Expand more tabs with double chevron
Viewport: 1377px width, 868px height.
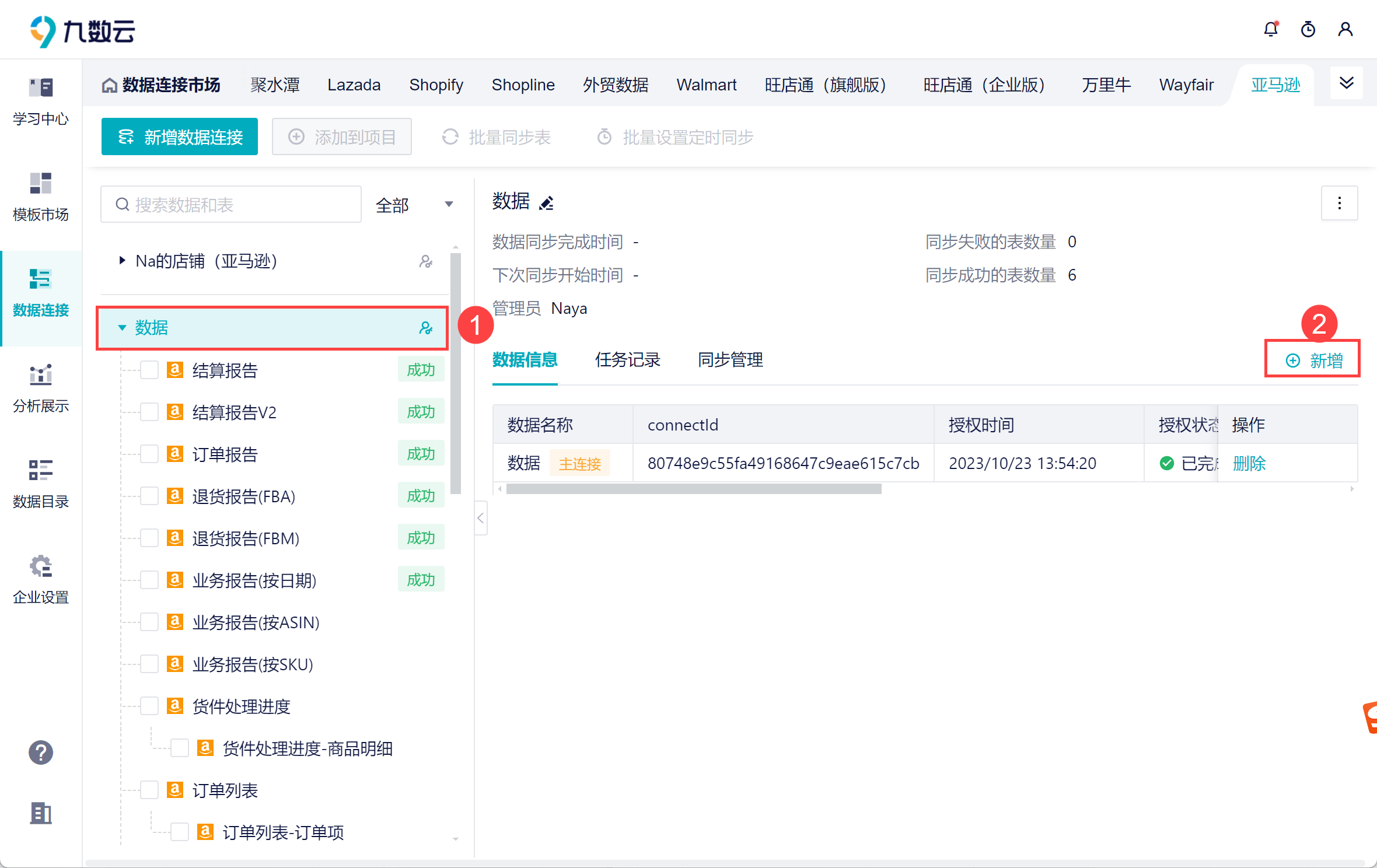pos(1346,83)
